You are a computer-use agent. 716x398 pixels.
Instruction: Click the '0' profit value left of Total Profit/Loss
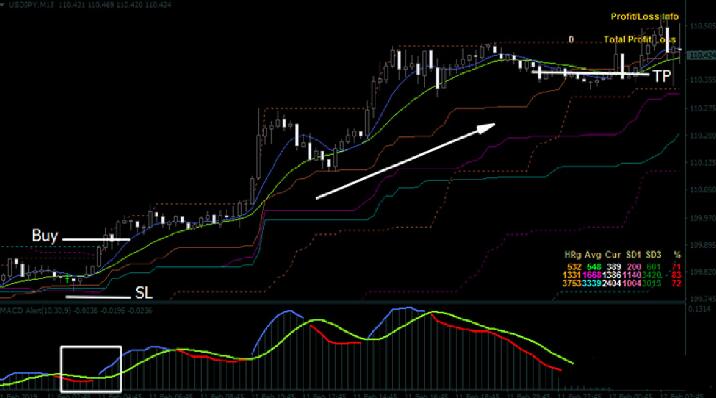[571, 40]
